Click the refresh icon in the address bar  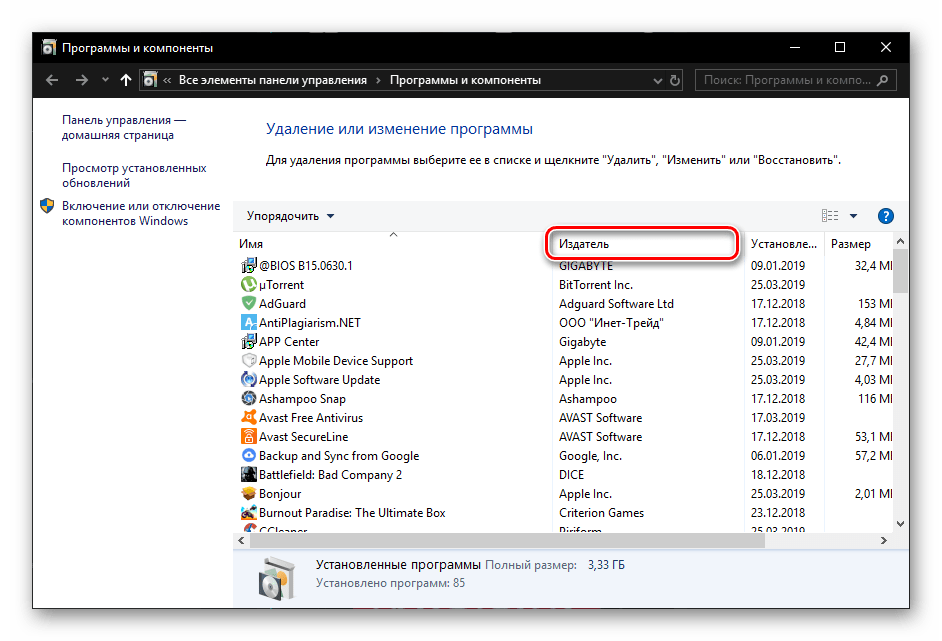coord(676,80)
